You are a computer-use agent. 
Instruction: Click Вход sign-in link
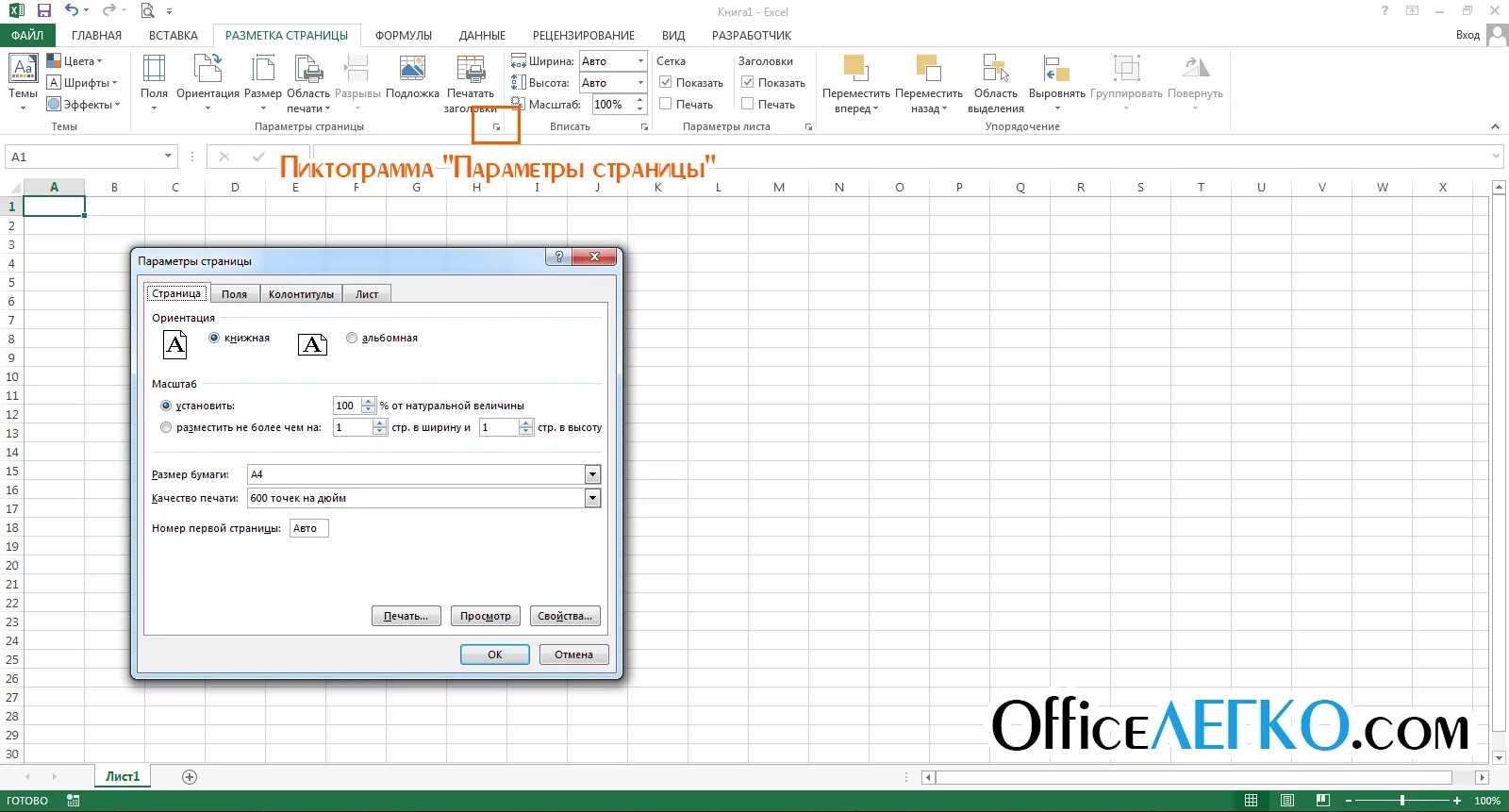(1468, 35)
